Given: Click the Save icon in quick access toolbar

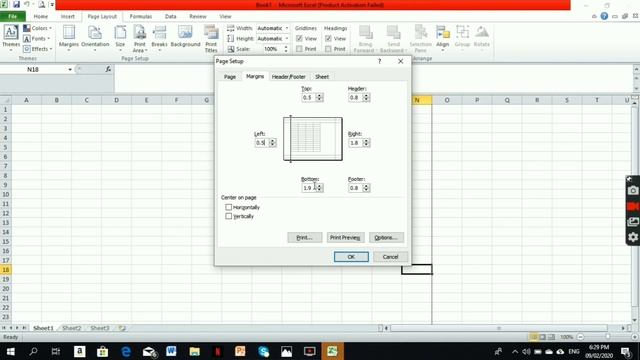Looking at the screenshot, I should [16, 4].
